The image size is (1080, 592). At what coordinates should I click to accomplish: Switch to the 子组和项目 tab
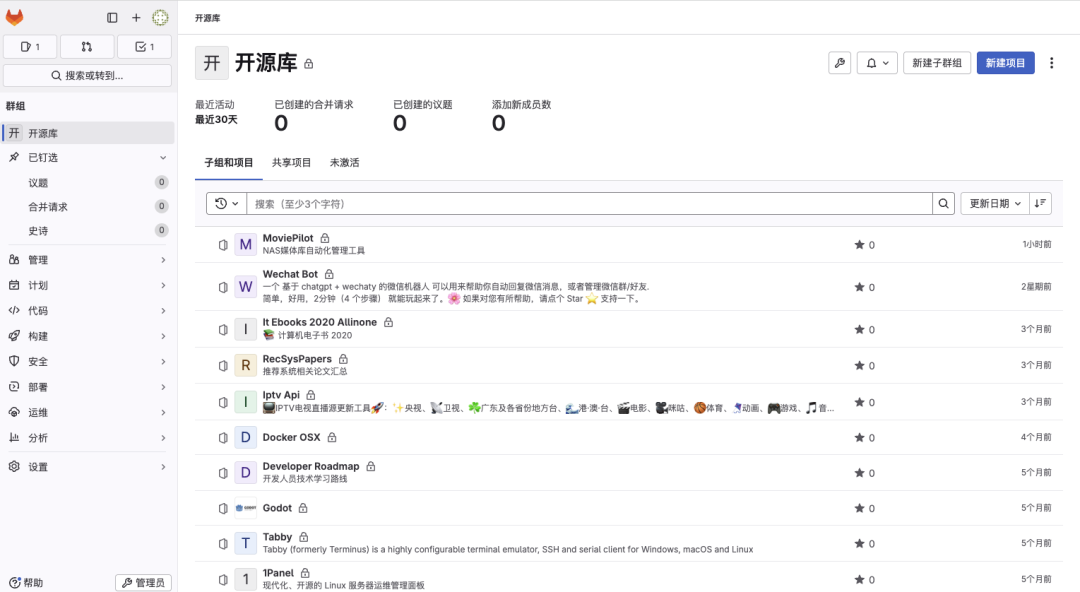pos(229,163)
